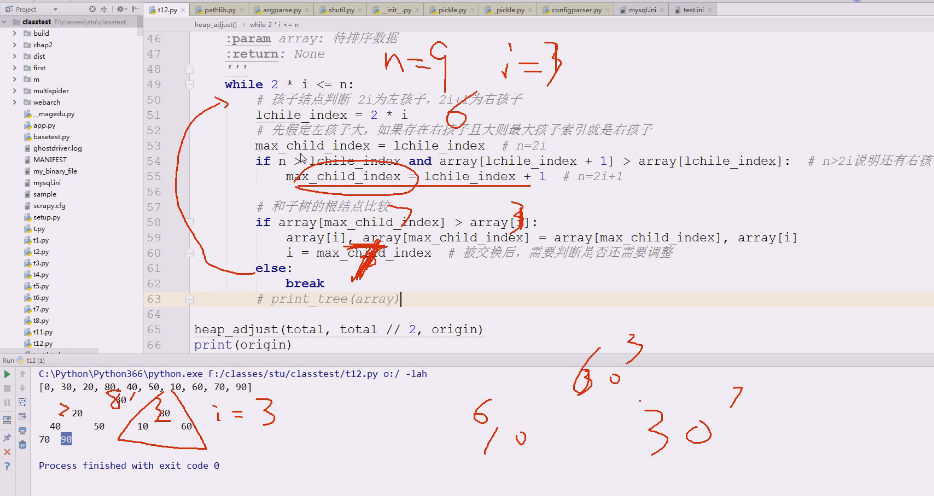Viewport: 934px width, 496px height.
Task: Collapse the classtest root folder
Action: pyautogui.click(x=5, y=22)
